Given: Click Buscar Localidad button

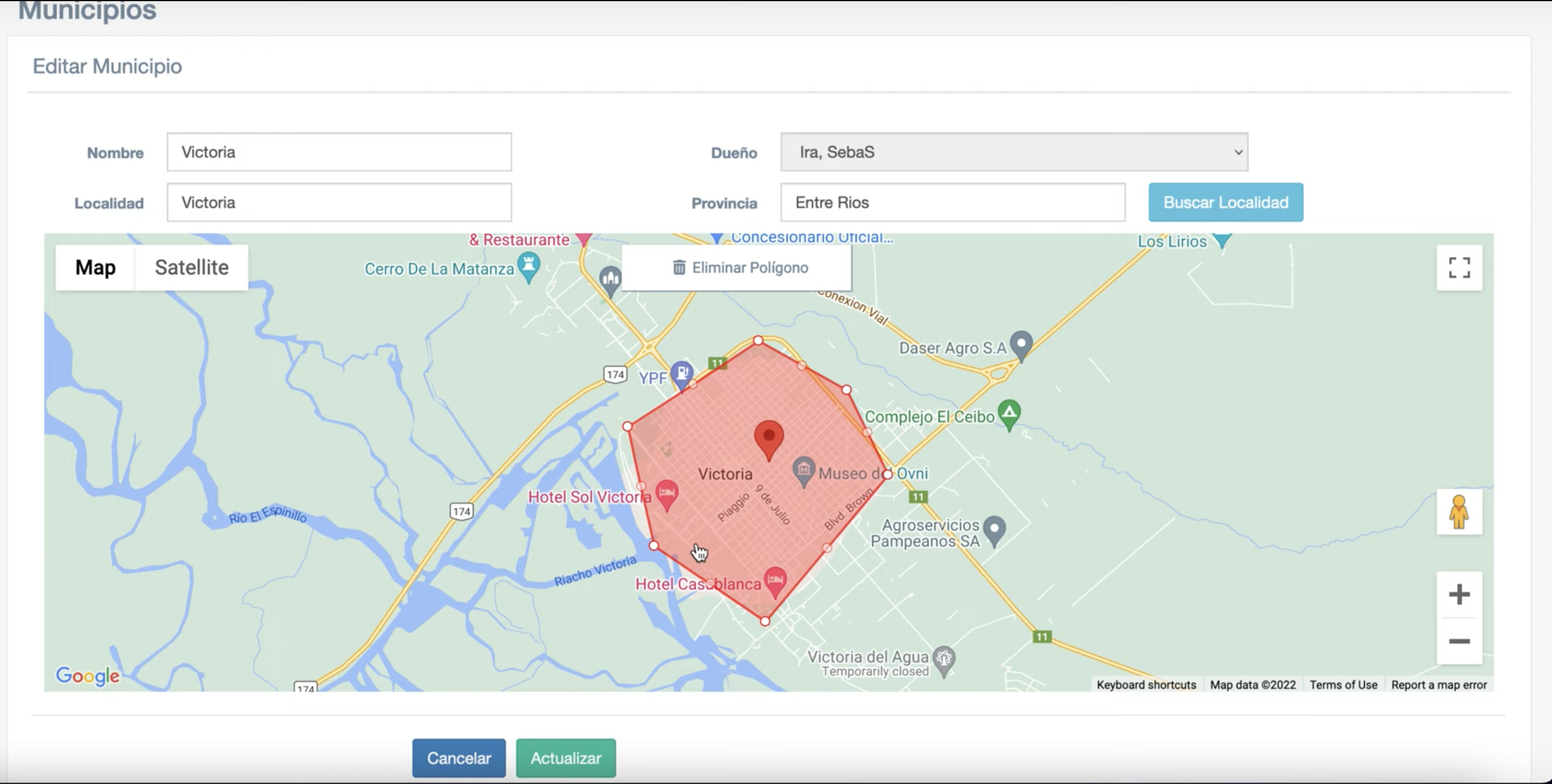Looking at the screenshot, I should 1225,202.
